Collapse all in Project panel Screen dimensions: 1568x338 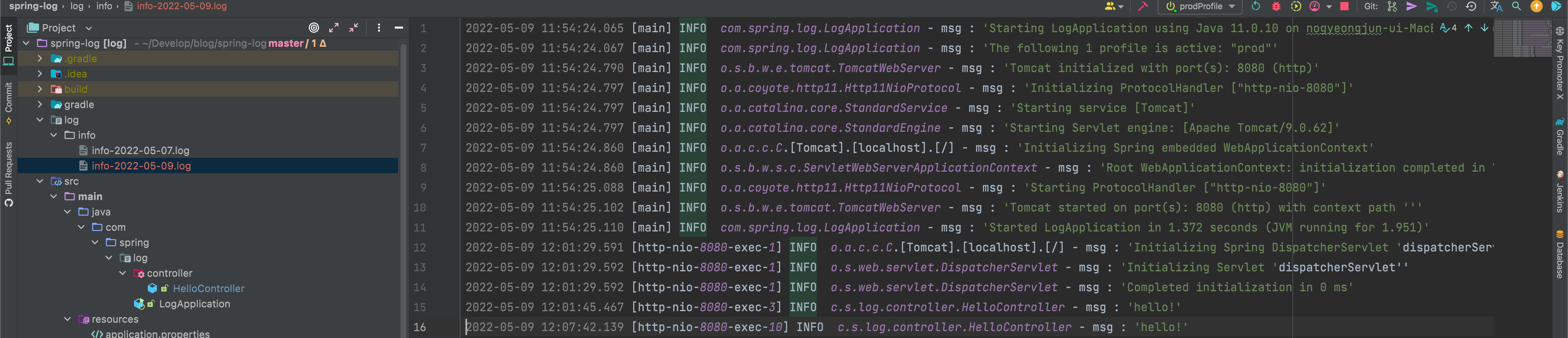click(x=354, y=28)
